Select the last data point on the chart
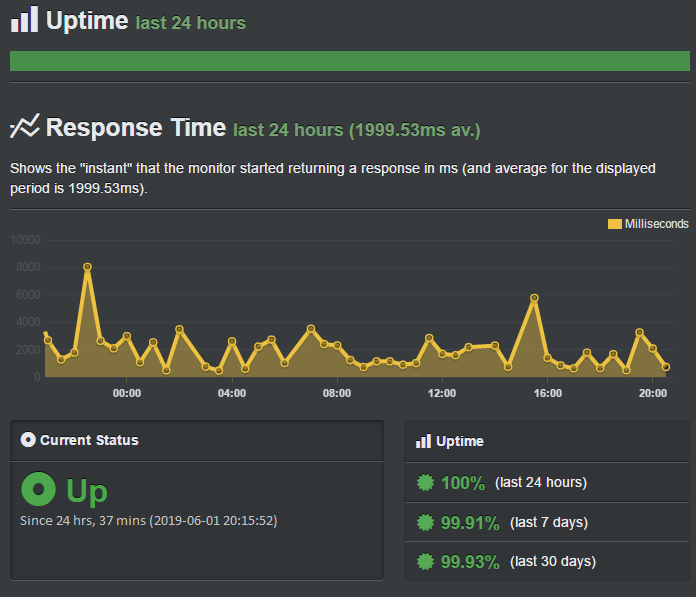 click(x=666, y=367)
